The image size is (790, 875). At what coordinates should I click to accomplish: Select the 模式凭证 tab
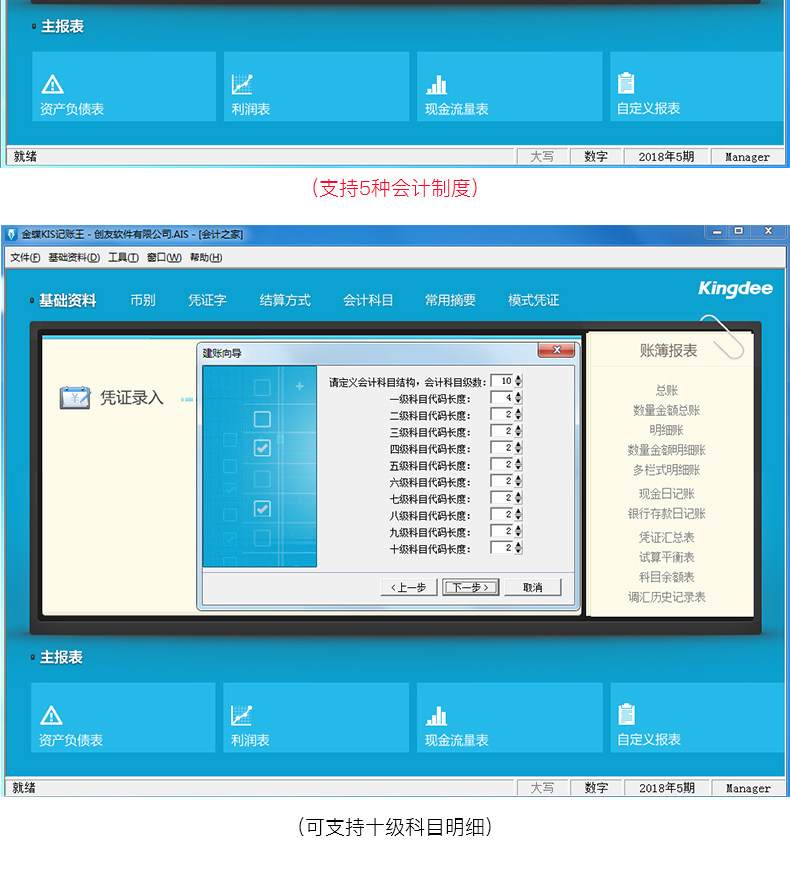click(533, 300)
